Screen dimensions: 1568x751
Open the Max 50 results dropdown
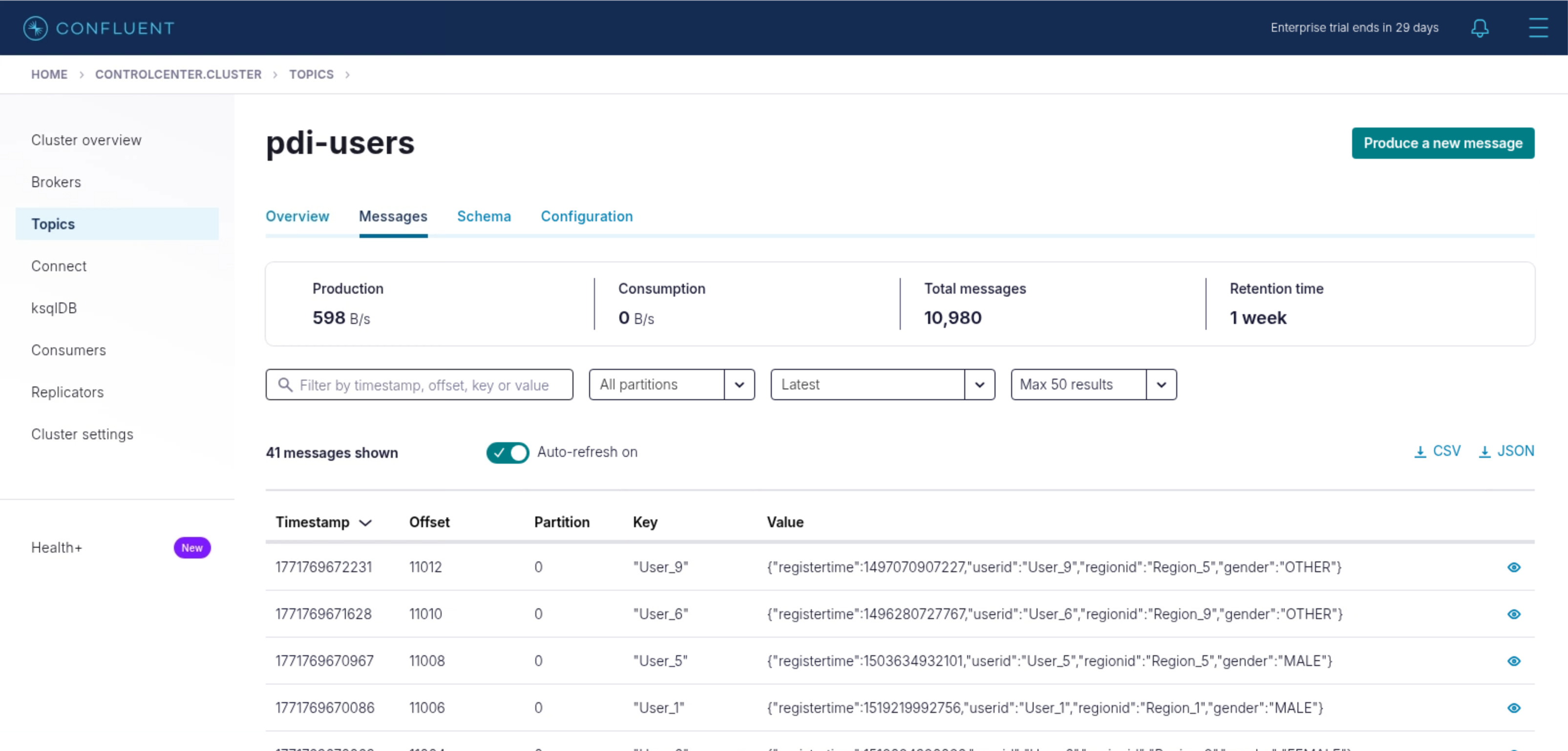coord(1161,385)
